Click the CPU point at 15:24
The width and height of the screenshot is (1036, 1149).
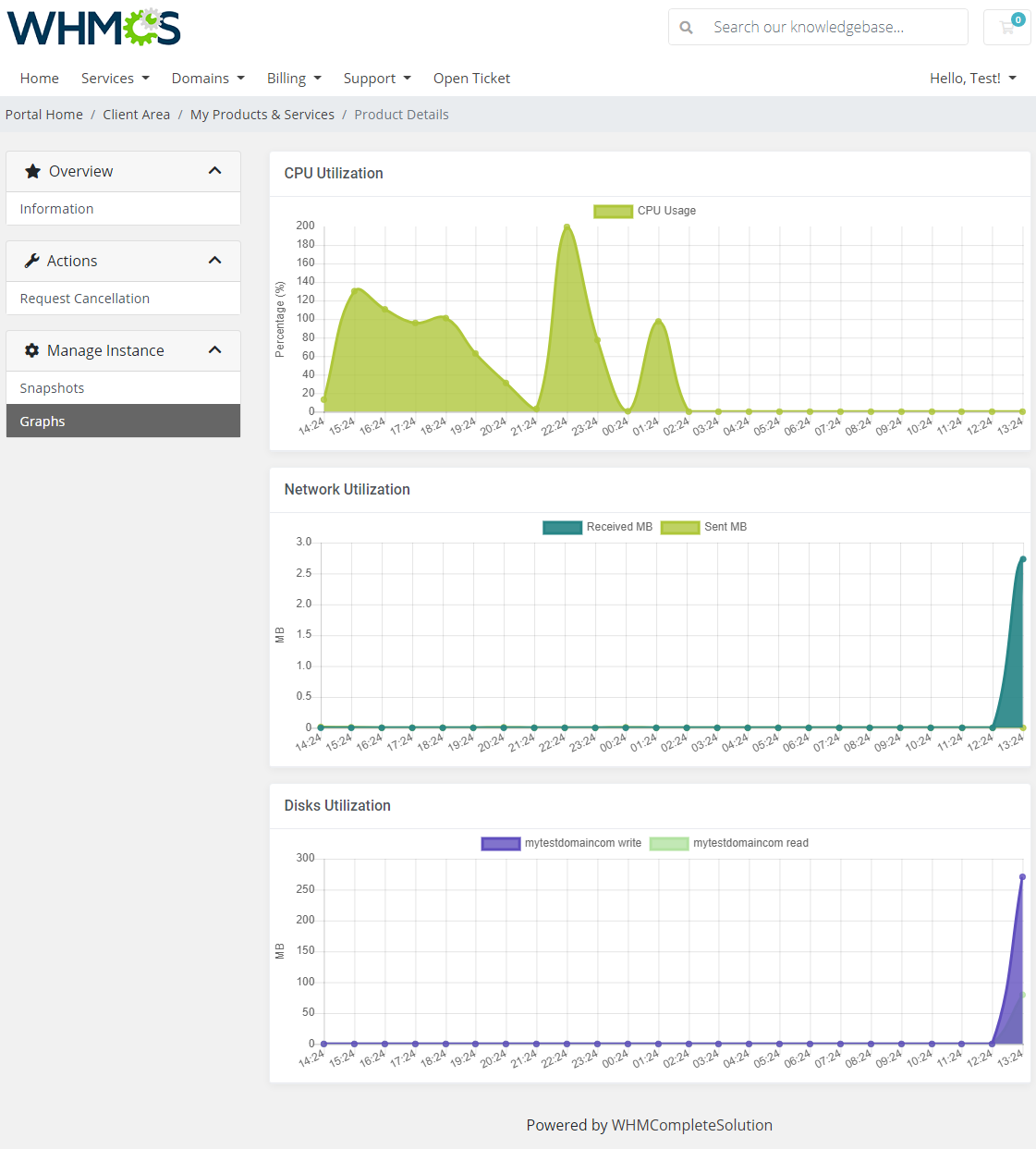pyautogui.click(x=354, y=291)
